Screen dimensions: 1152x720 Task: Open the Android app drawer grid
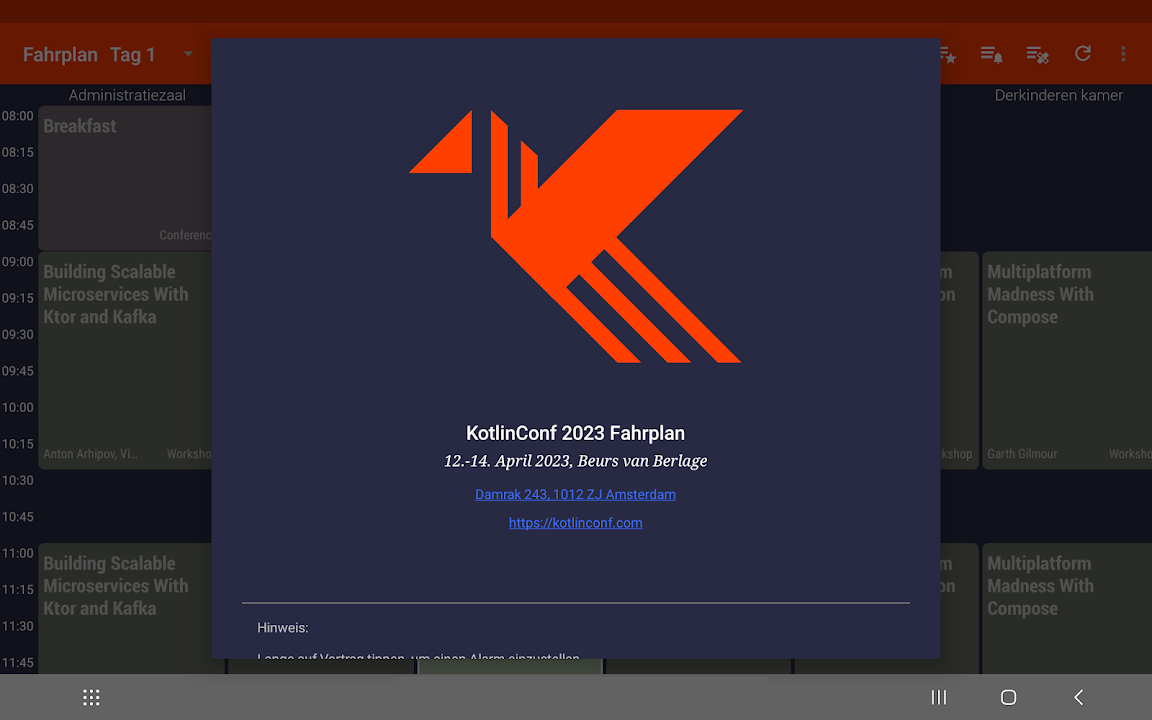pos(91,697)
